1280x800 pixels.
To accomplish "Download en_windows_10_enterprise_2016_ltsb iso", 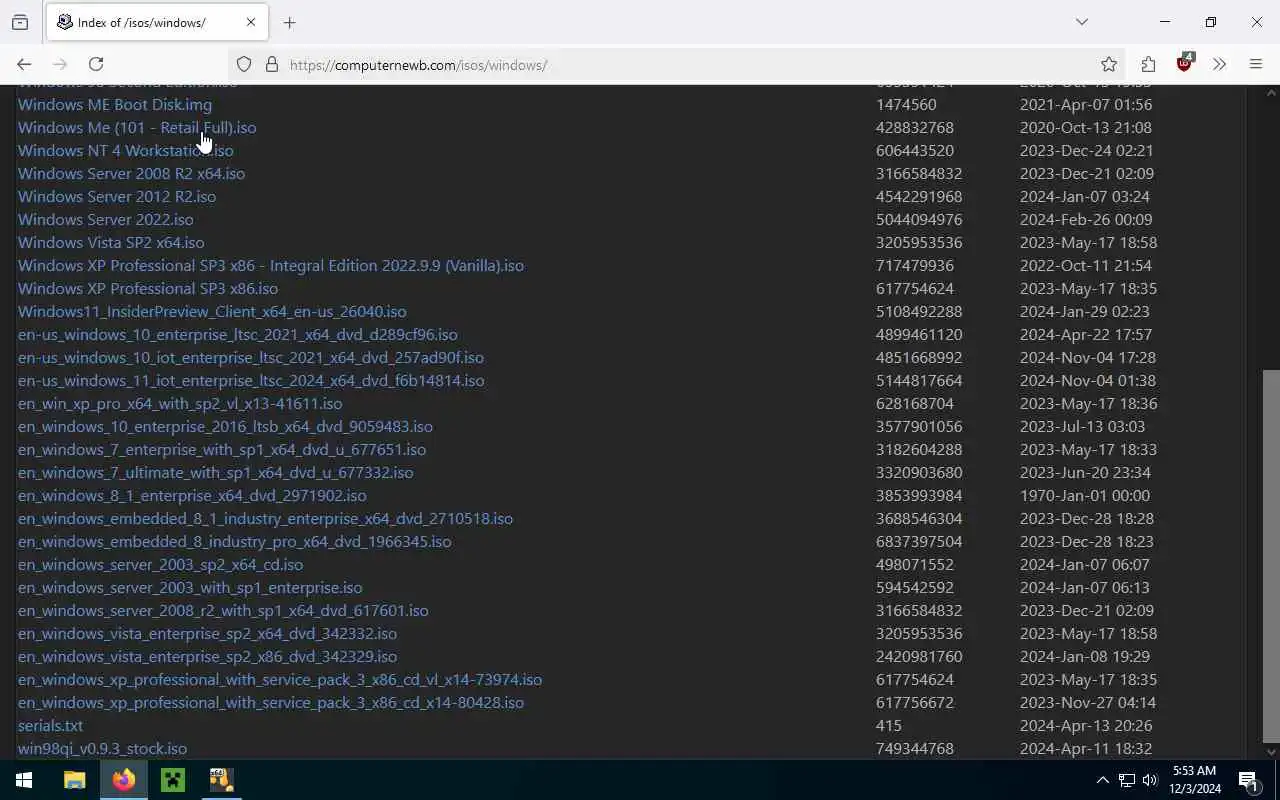I will pyautogui.click(x=225, y=426).
